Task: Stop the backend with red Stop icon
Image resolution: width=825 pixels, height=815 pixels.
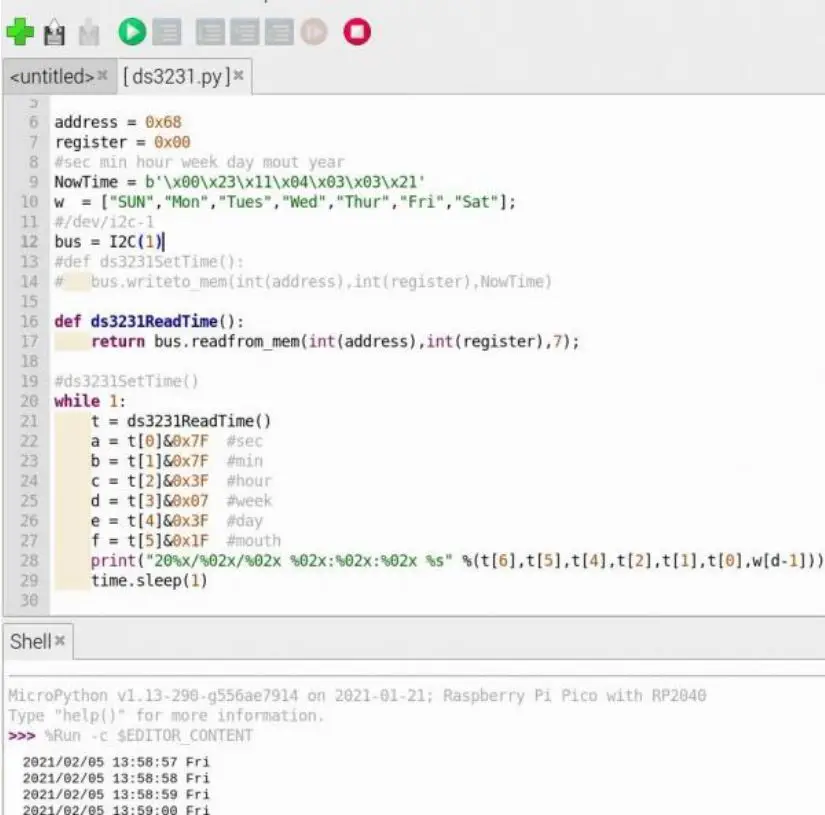Action: click(357, 33)
